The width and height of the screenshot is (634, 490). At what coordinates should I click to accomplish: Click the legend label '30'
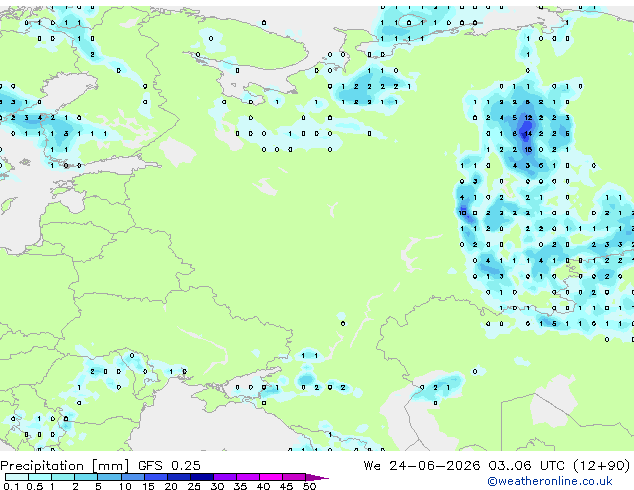click(217, 486)
